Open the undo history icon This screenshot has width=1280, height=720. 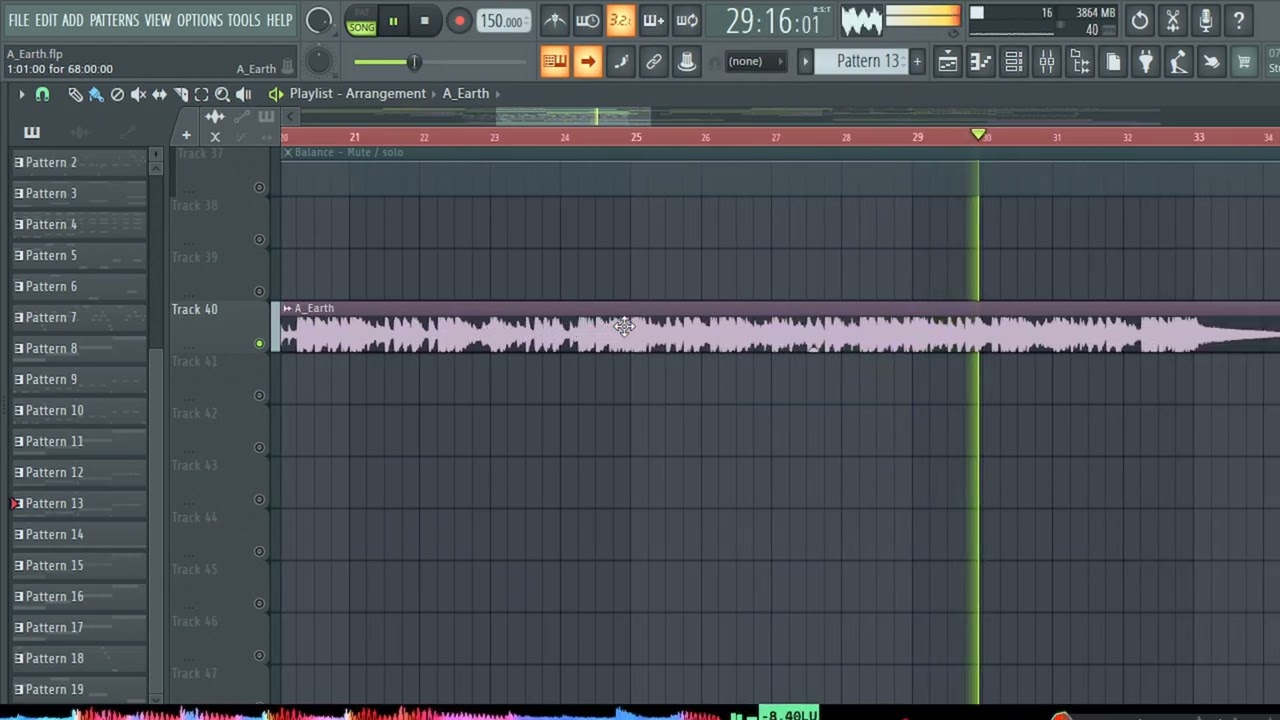point(1140,20)
